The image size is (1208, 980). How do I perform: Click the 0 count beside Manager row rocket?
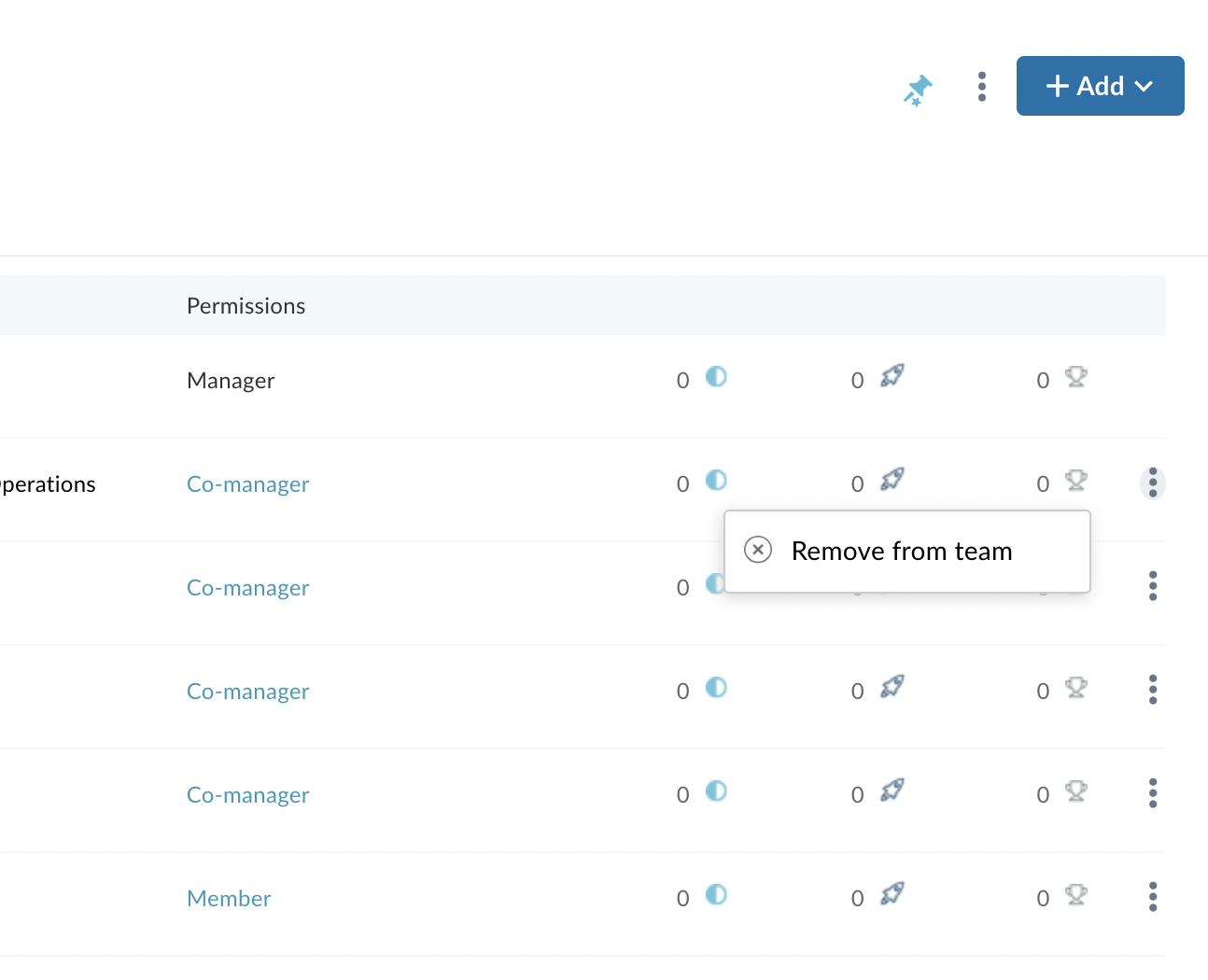pyautogui.click(x=857, y=381)
